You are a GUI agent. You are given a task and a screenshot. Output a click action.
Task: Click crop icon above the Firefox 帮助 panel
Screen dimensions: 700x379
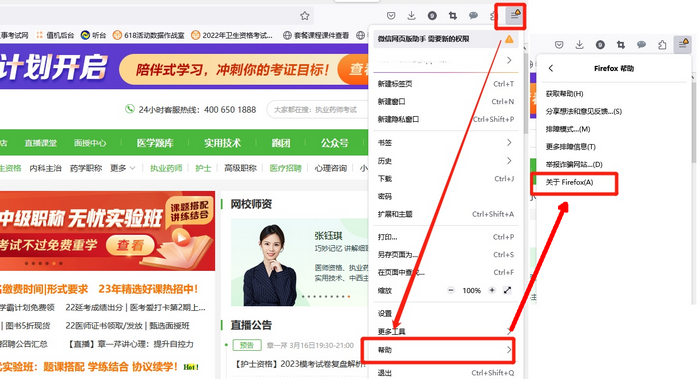pos(621,45)
